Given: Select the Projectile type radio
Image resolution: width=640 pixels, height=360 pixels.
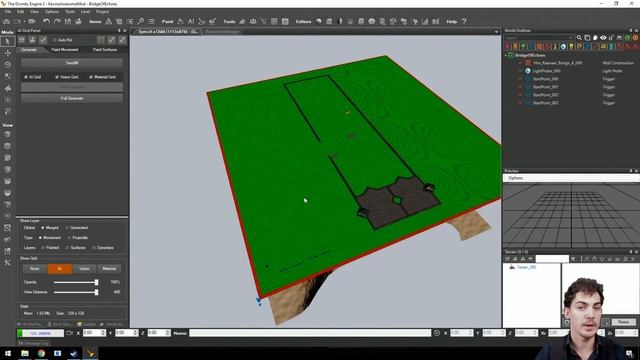Looking at the screenshot, I should click(x=69, y=238).
